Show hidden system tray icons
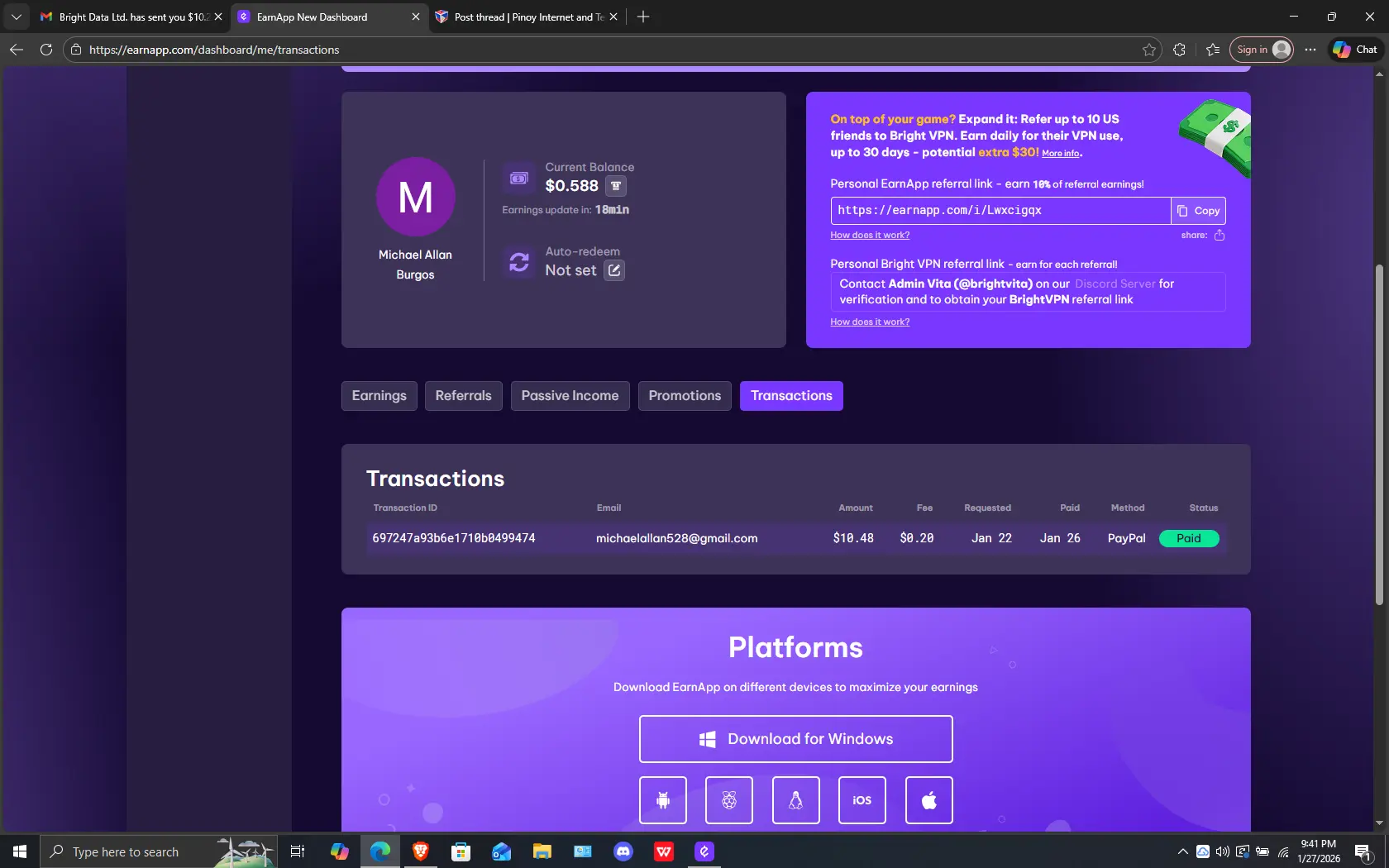1389x868 pixels. click(1183, 851)
